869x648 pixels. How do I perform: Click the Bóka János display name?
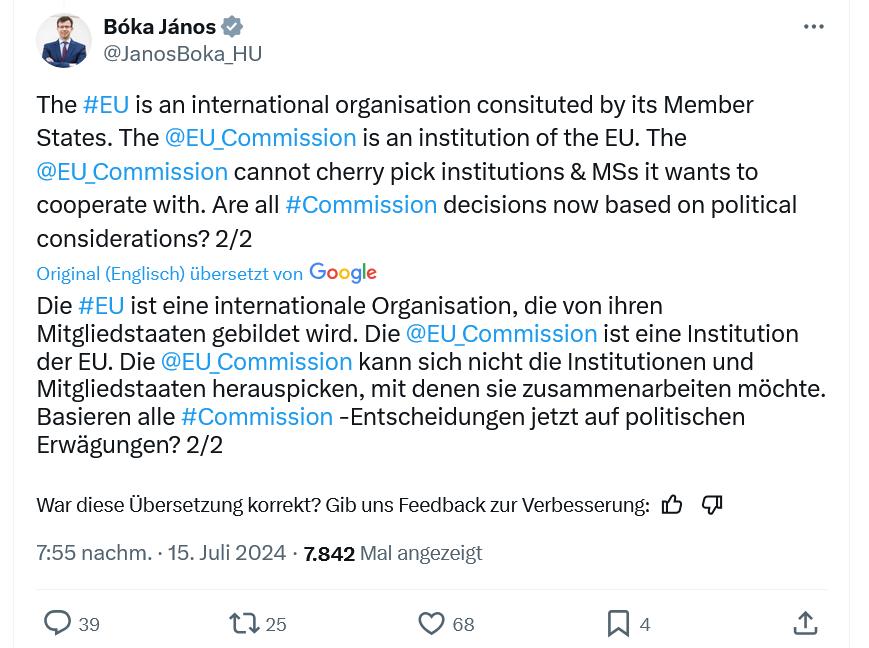tap(159, 27)
